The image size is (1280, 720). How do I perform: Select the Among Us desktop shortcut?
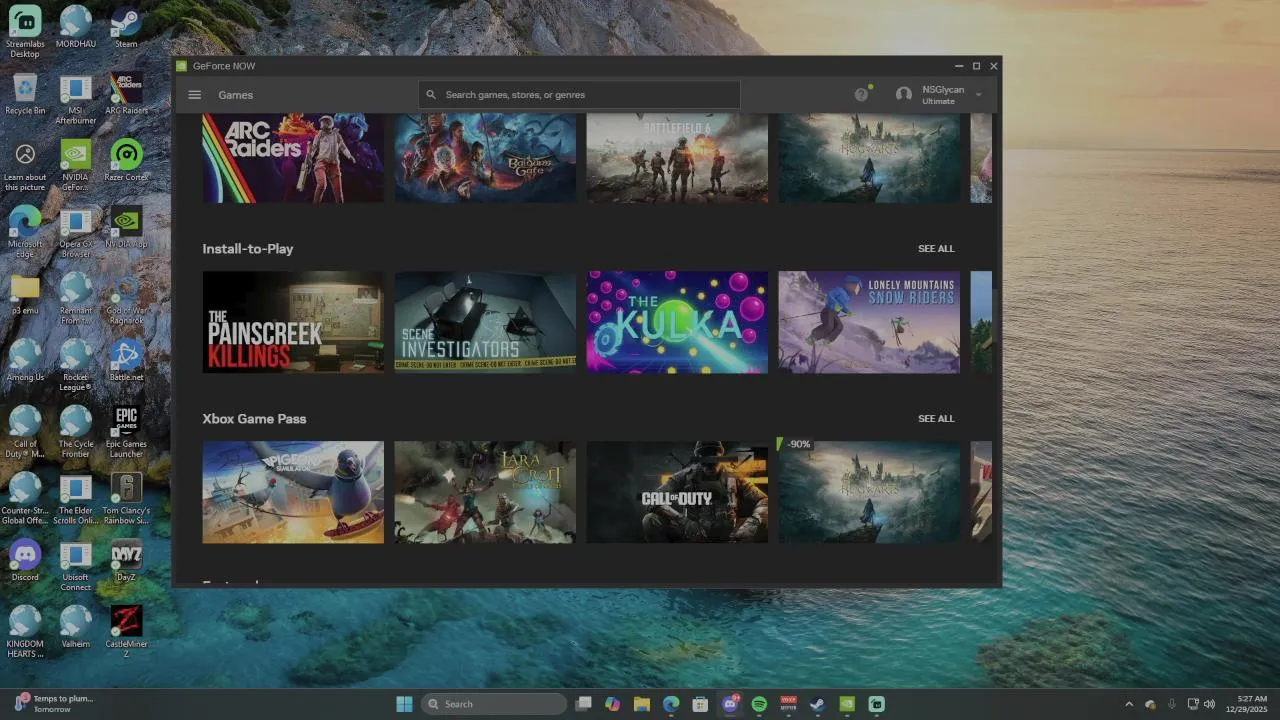click(x=25, y=362)
